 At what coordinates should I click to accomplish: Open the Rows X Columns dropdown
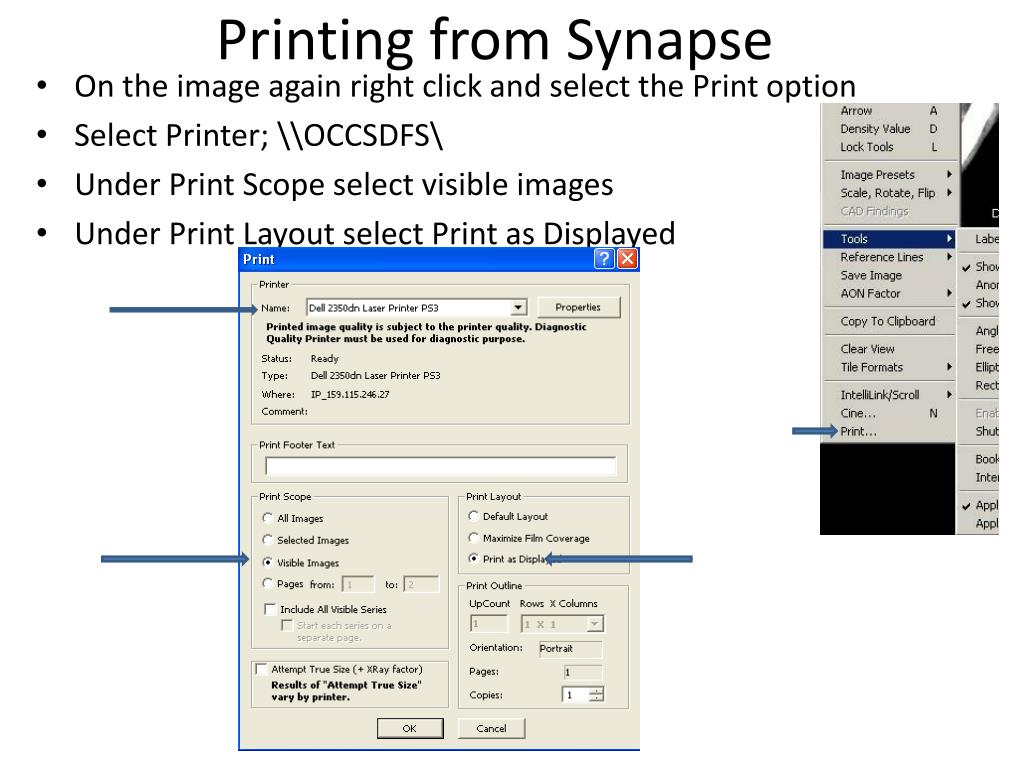click(x=594, y=624)
